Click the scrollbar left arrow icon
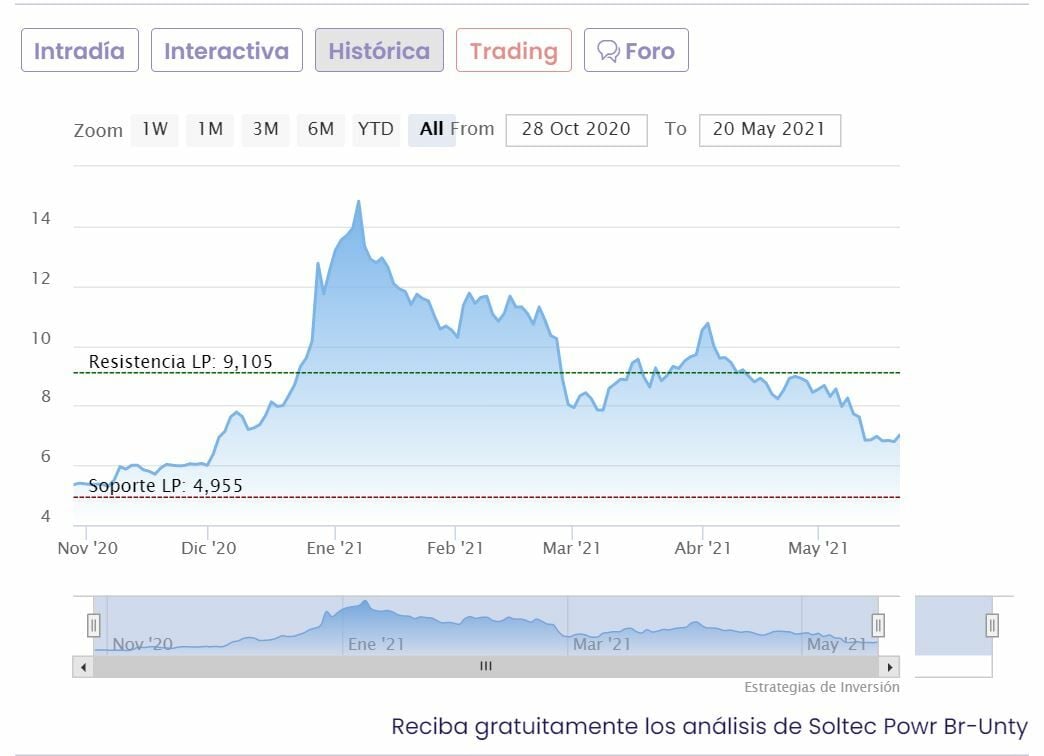 click(x=83, y=666)
